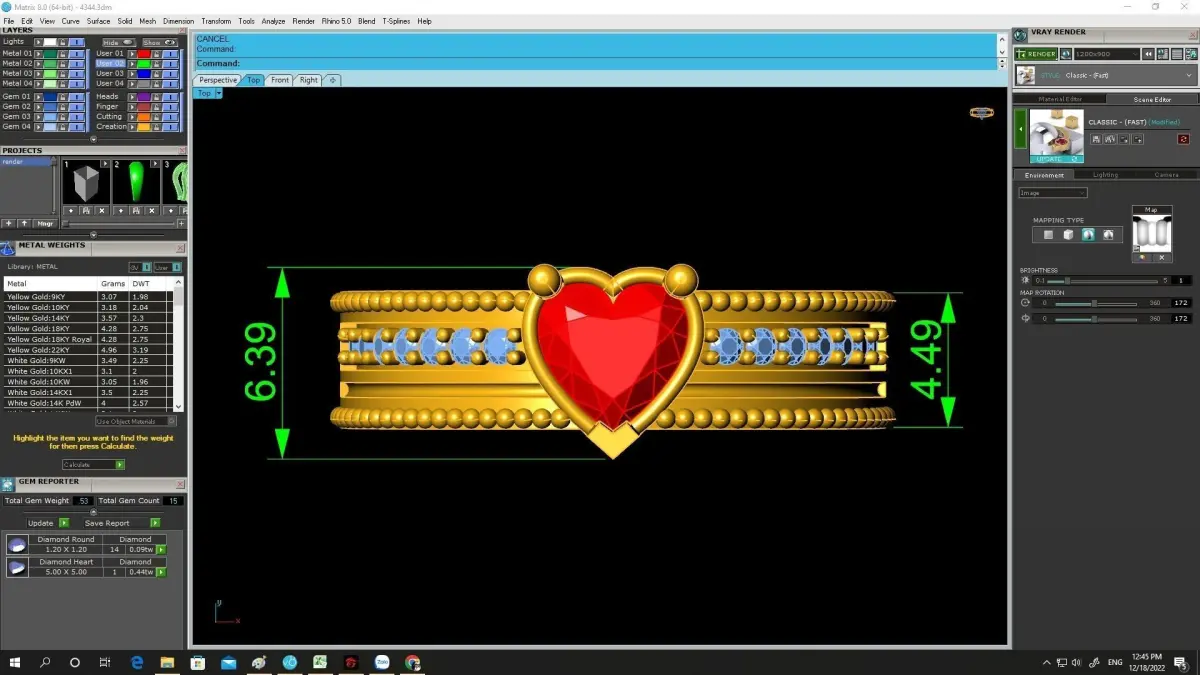Select the Environment tab
This screenshot has height=675, width=1200.
tap(1044, 175)
